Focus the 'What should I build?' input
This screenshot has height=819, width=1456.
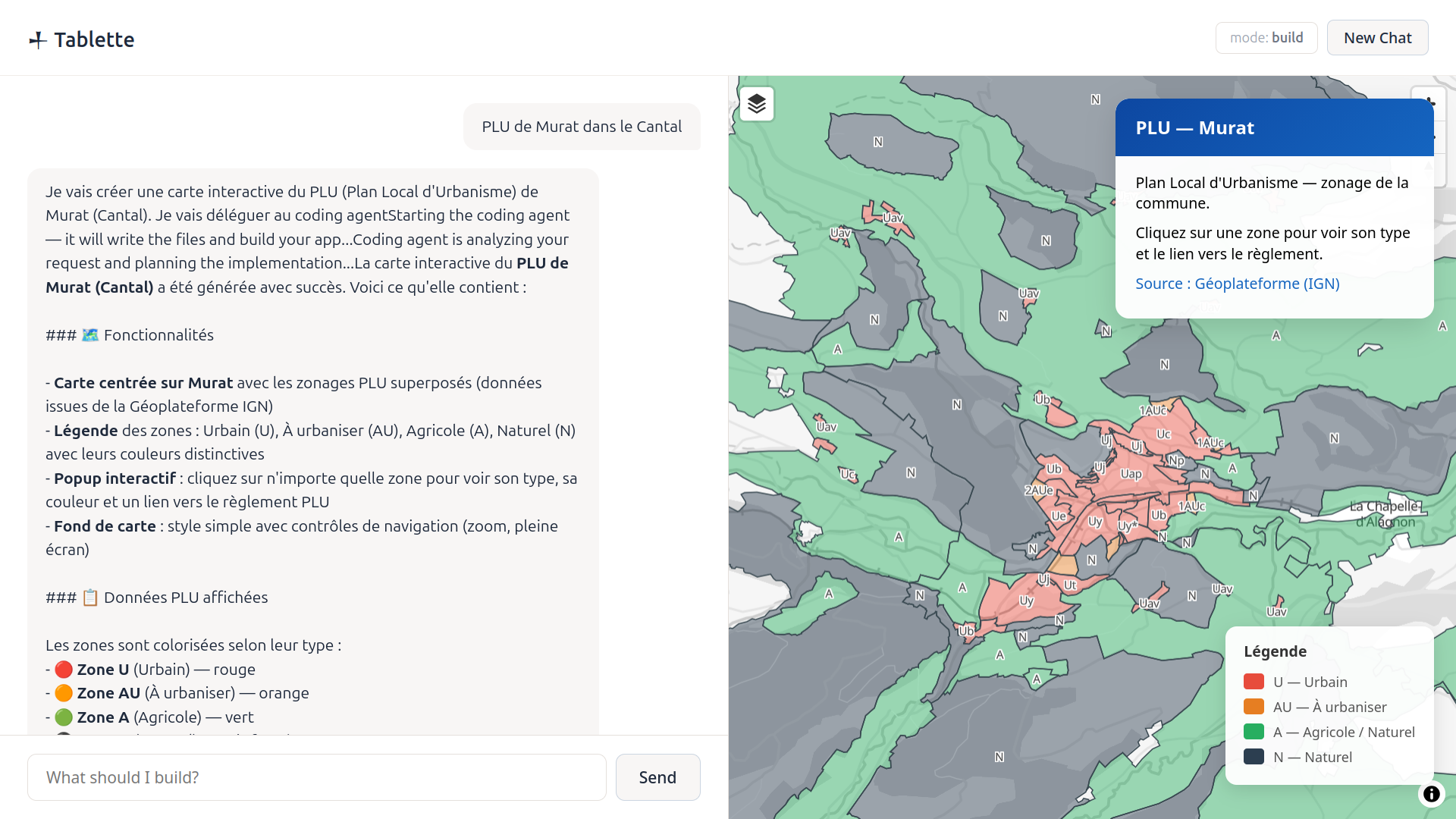click(317, 777)
